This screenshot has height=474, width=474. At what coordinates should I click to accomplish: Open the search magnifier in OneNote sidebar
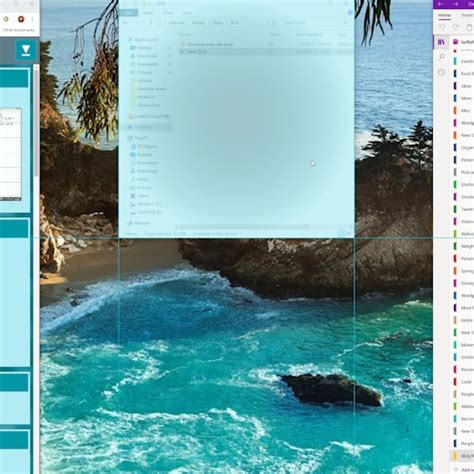click(x=441, y=57)
